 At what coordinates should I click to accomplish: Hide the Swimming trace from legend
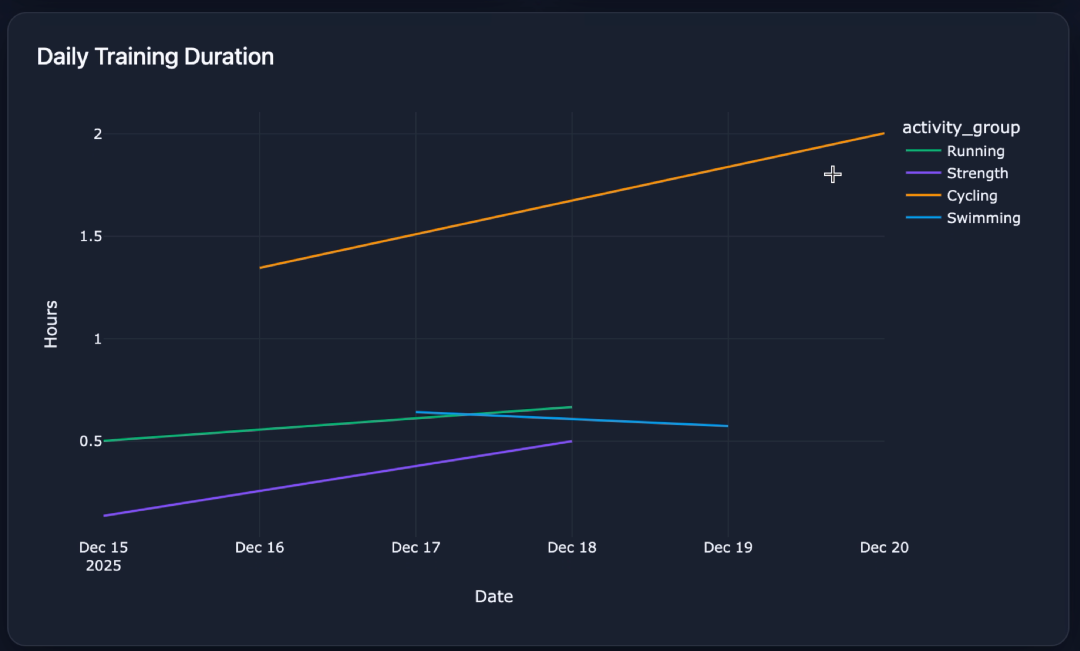[983, 218]
